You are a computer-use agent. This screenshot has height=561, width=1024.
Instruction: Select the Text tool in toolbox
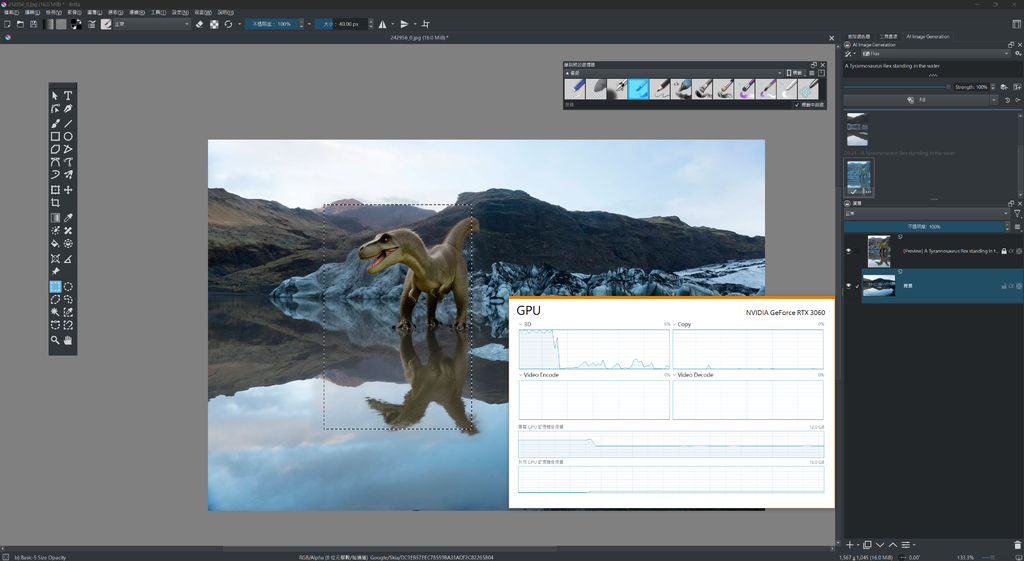click(68, 96)
